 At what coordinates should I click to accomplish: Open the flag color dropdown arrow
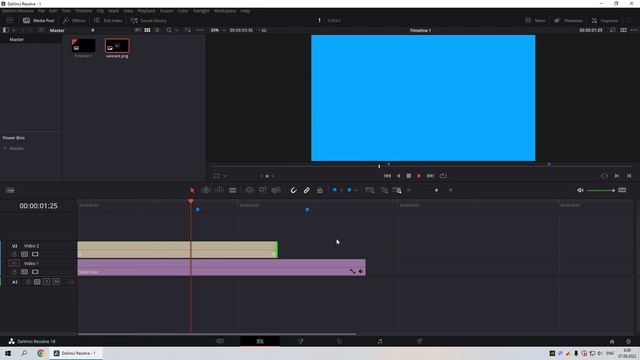point(341,190)
